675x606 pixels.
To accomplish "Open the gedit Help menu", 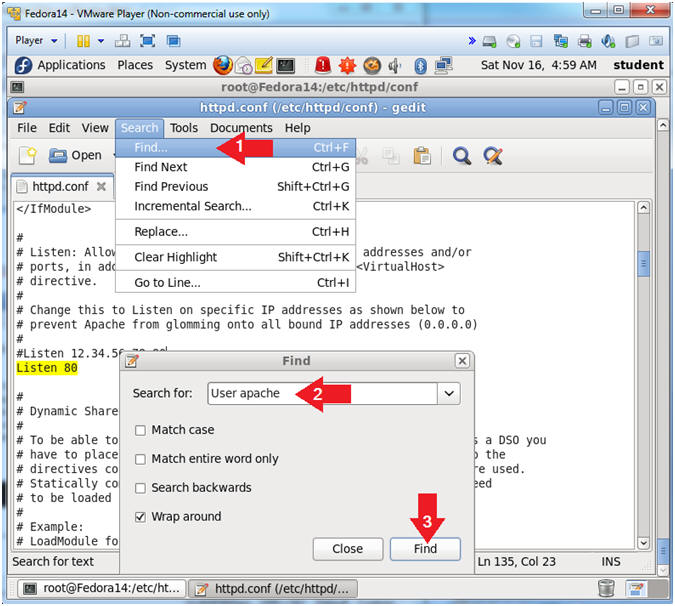I will 297,128.
